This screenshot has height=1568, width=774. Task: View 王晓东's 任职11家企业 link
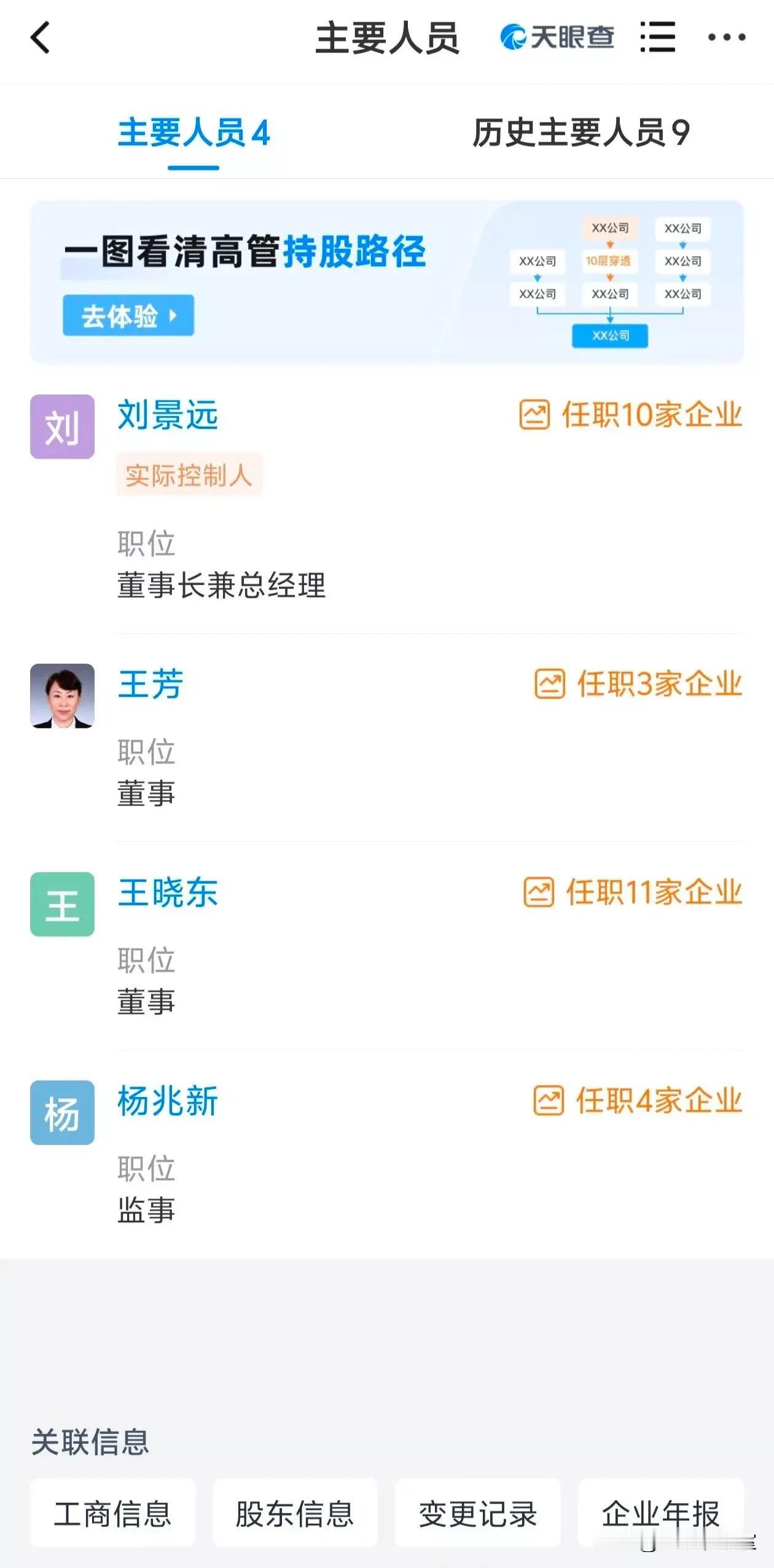click(x=654, y=892)
